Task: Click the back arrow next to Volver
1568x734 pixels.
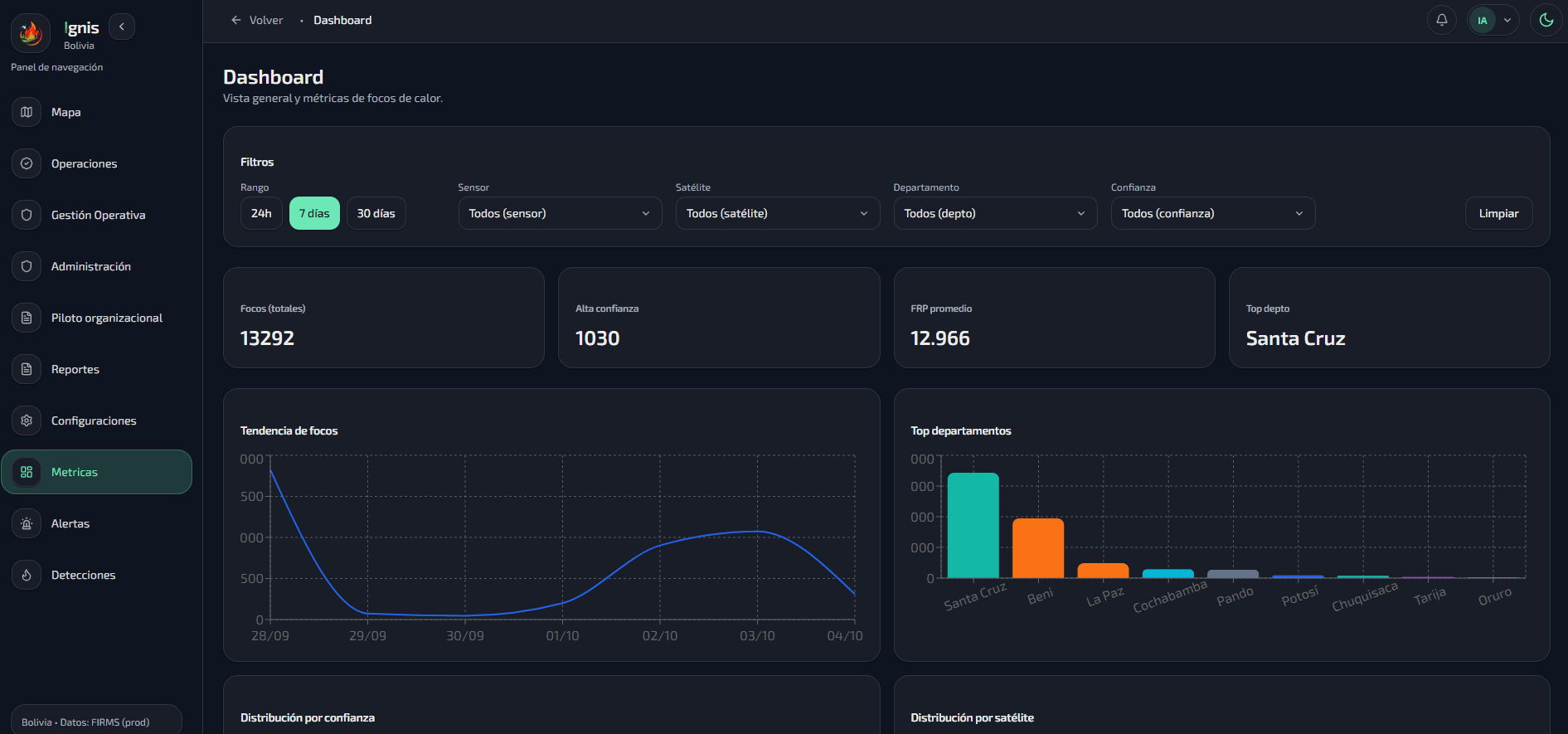Action: pyautogui.click(x=236, y=20)
